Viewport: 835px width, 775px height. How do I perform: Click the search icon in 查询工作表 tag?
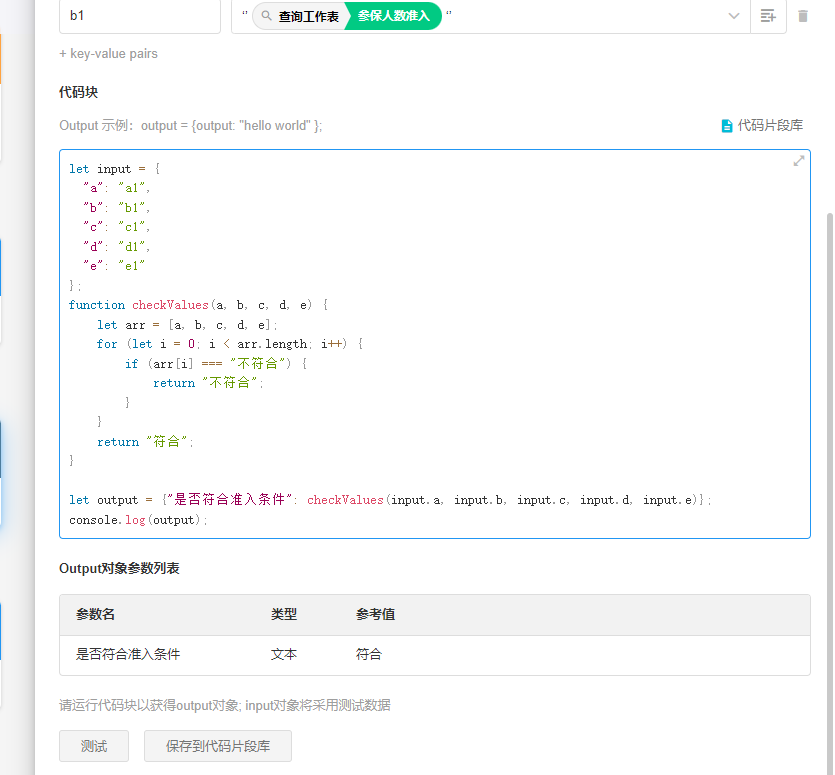(x=266, y=16)
